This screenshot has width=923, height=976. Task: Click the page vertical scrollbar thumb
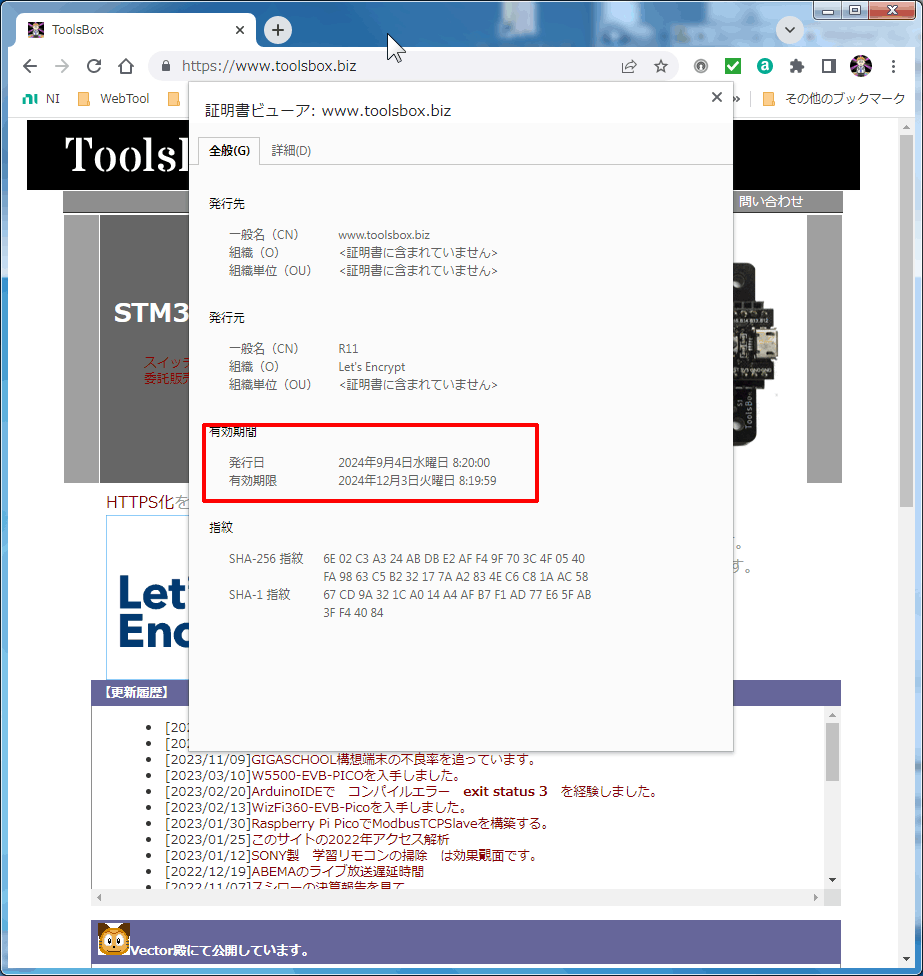[906, 322]
